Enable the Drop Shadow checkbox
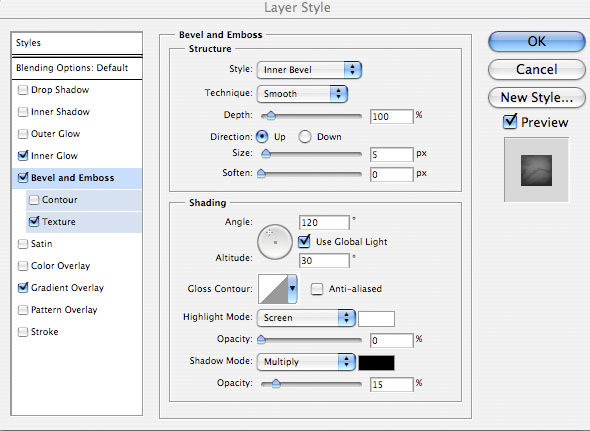 23,90
